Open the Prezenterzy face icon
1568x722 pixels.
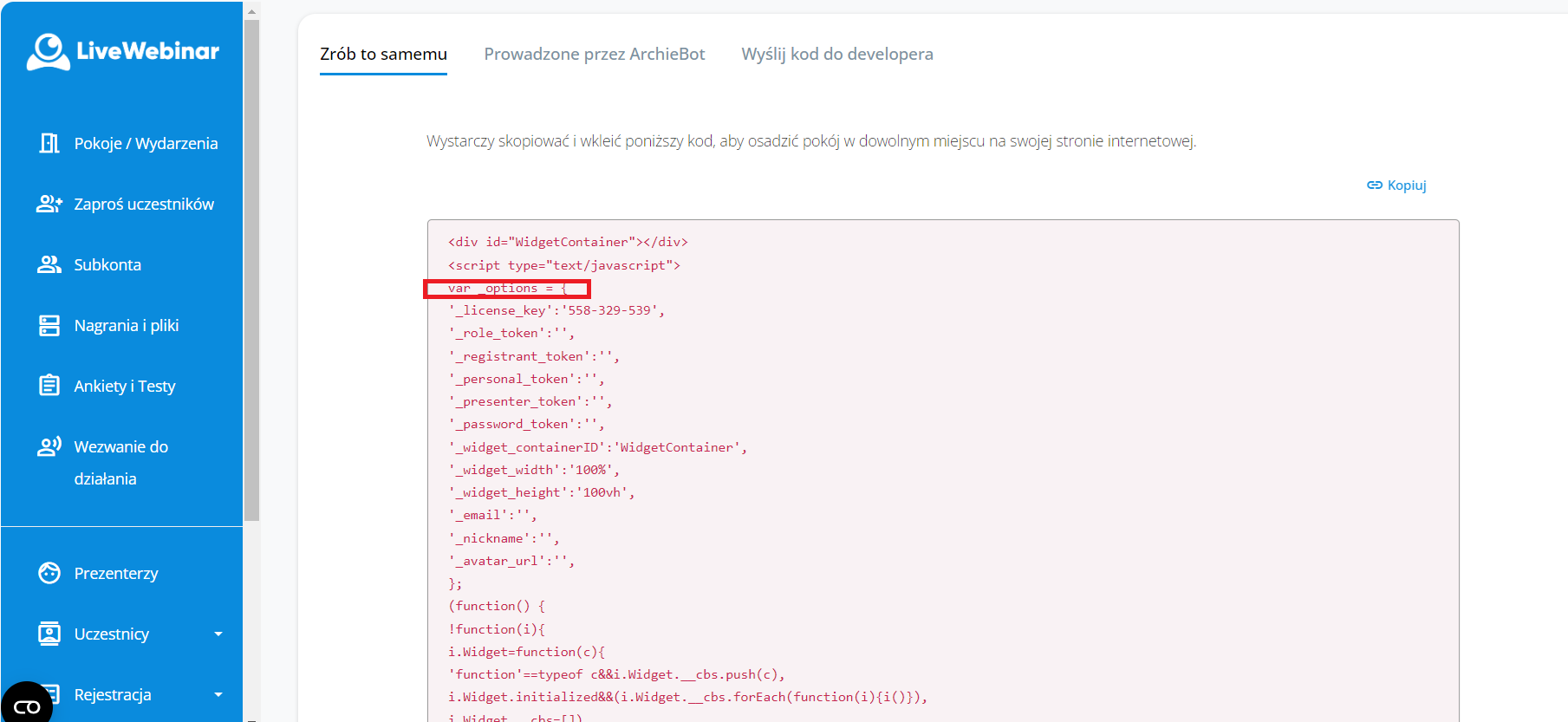pos(49,573)
